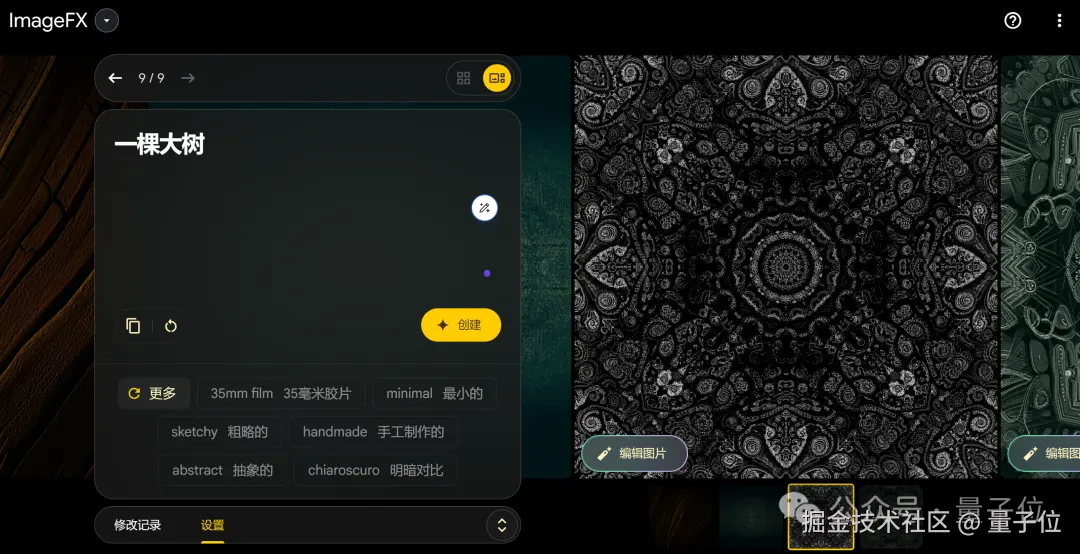1080x554 pixels.
Task: Add the minimal 最小的 style chip
Action: point(435,393)
